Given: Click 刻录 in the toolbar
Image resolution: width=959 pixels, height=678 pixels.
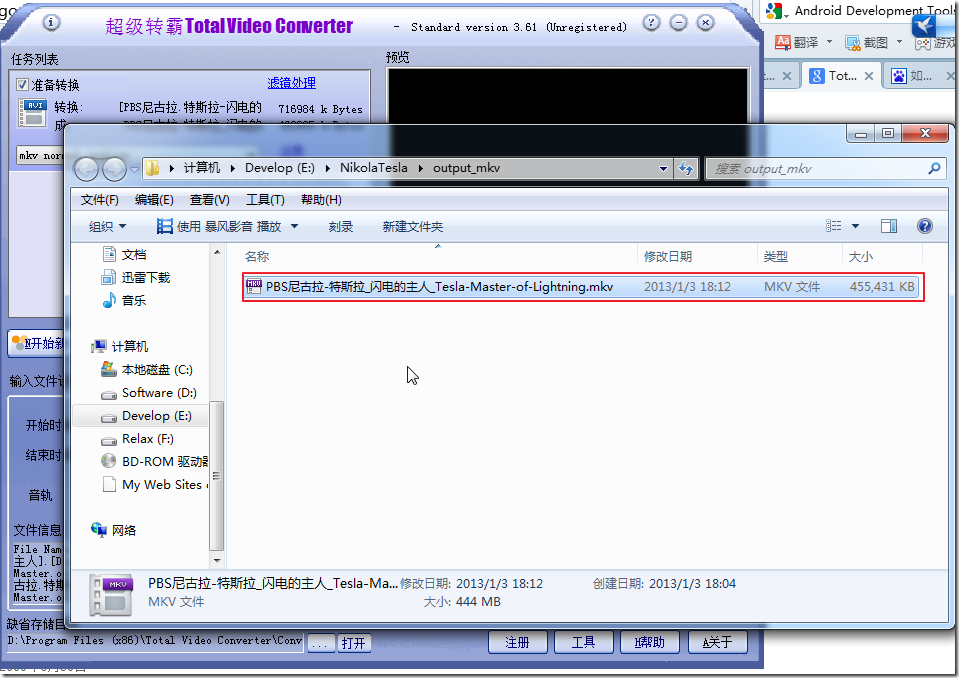Looking at the screenshot, I should coord(341,227).
